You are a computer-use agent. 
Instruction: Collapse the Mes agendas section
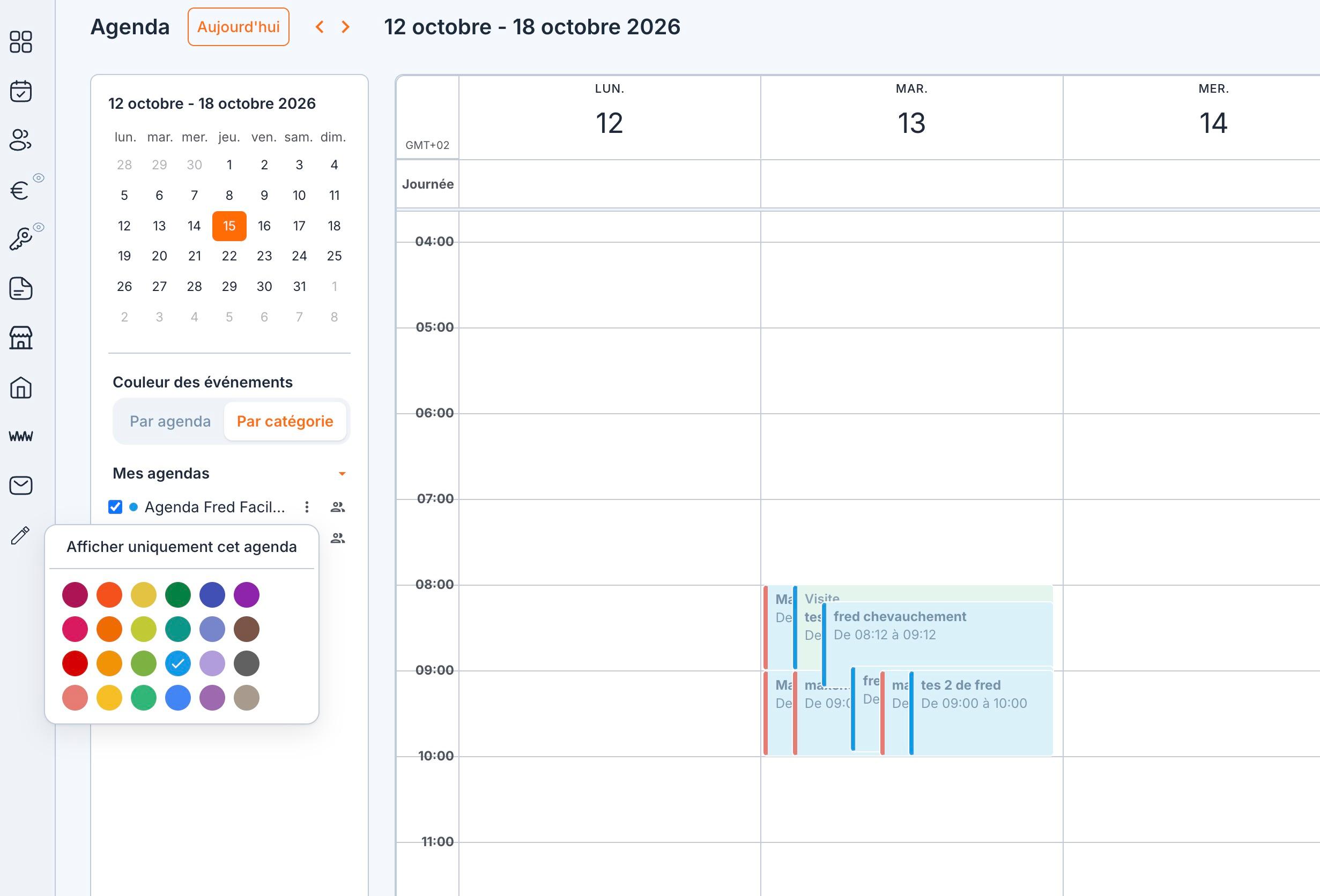[x=342, y=474]
